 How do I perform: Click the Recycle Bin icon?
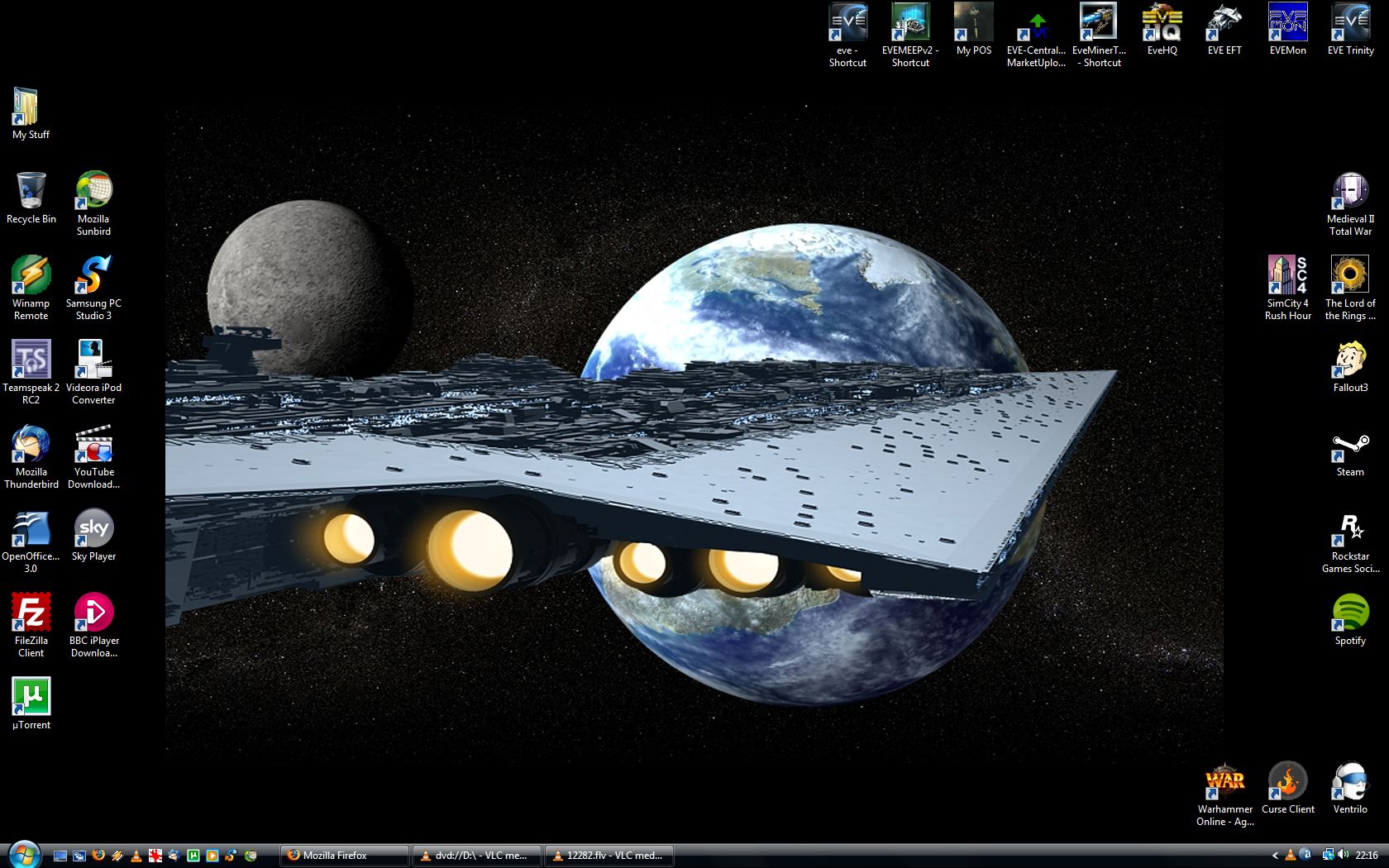[x=31, y=194]
